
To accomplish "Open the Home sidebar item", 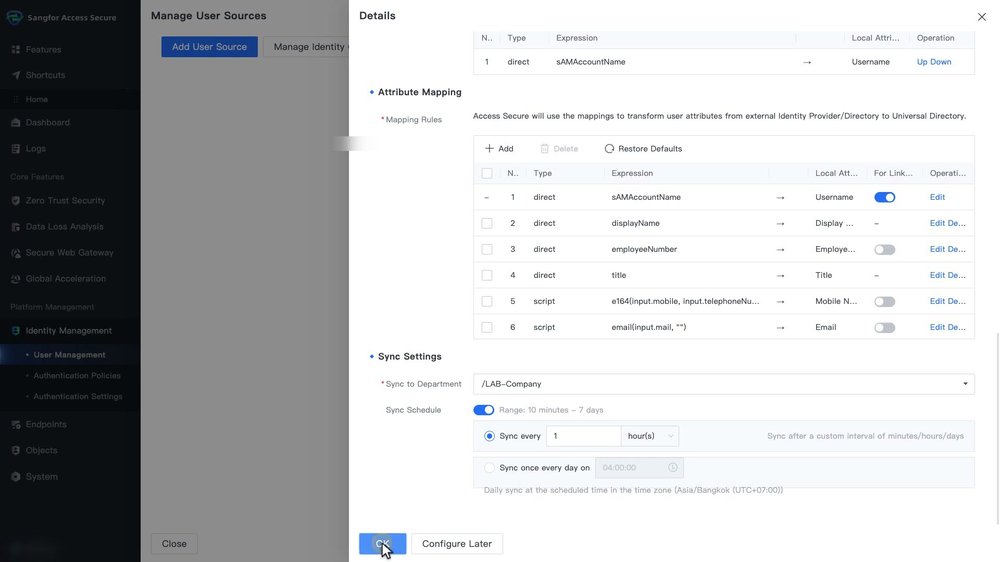I will coord(36,99).
